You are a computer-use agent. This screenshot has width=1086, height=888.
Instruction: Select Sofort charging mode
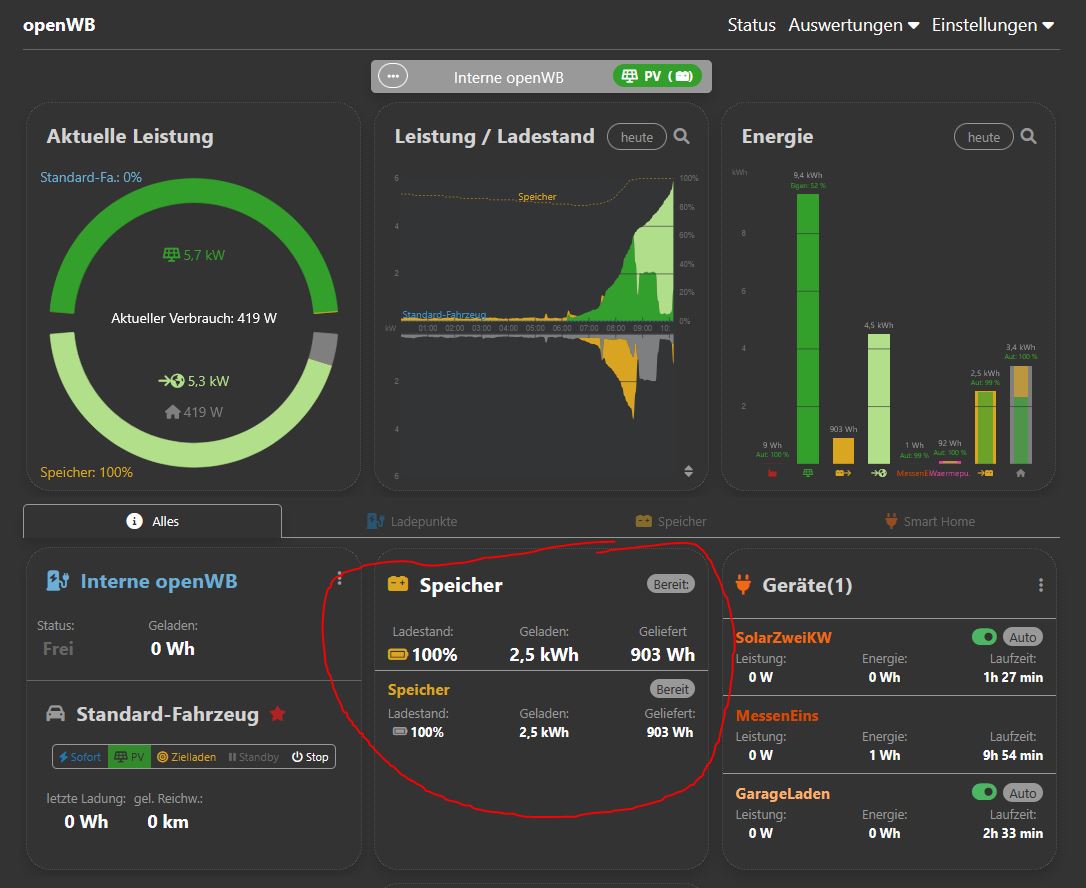pyautogui.click(x=80, y=757)
